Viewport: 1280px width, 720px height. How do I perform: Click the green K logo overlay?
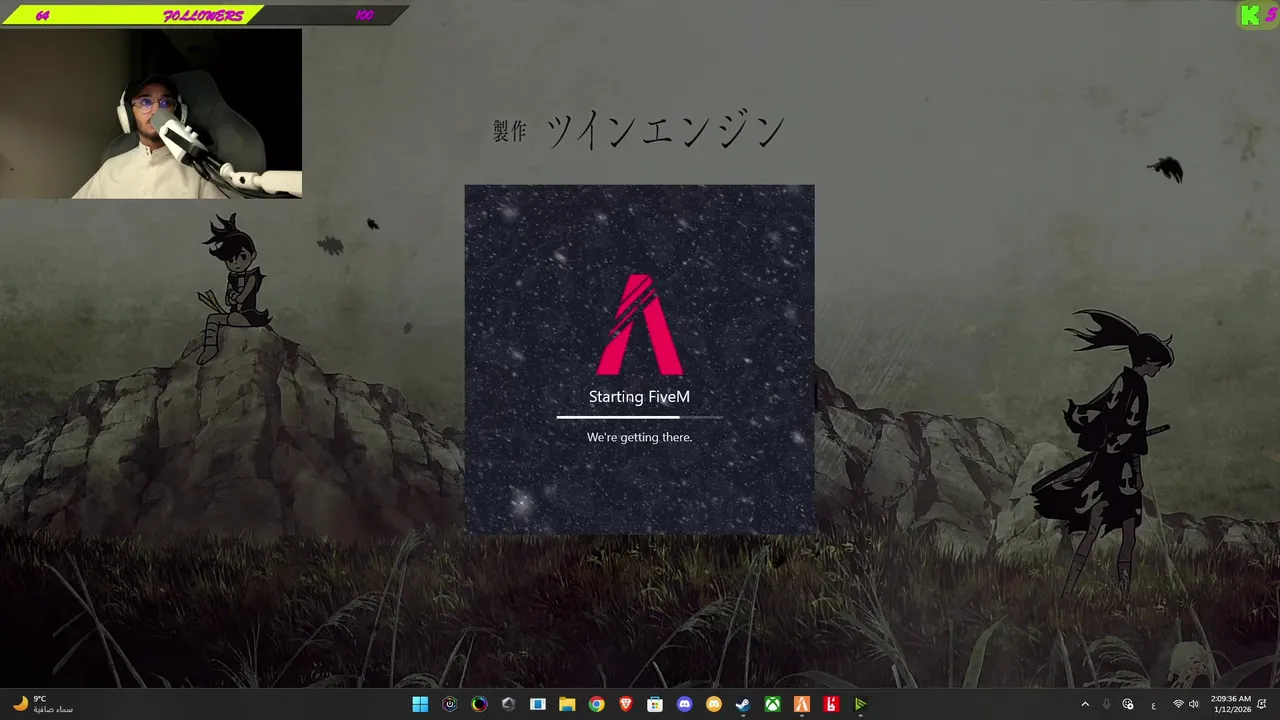(1249, 15)
